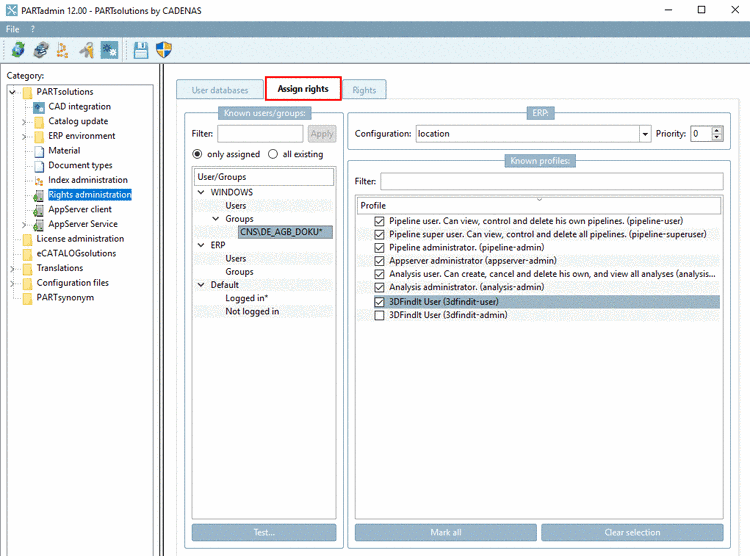Screen dimensions: 750x556
Task: Select the 'all existing' radio button
Action: [x=273, y=154]
